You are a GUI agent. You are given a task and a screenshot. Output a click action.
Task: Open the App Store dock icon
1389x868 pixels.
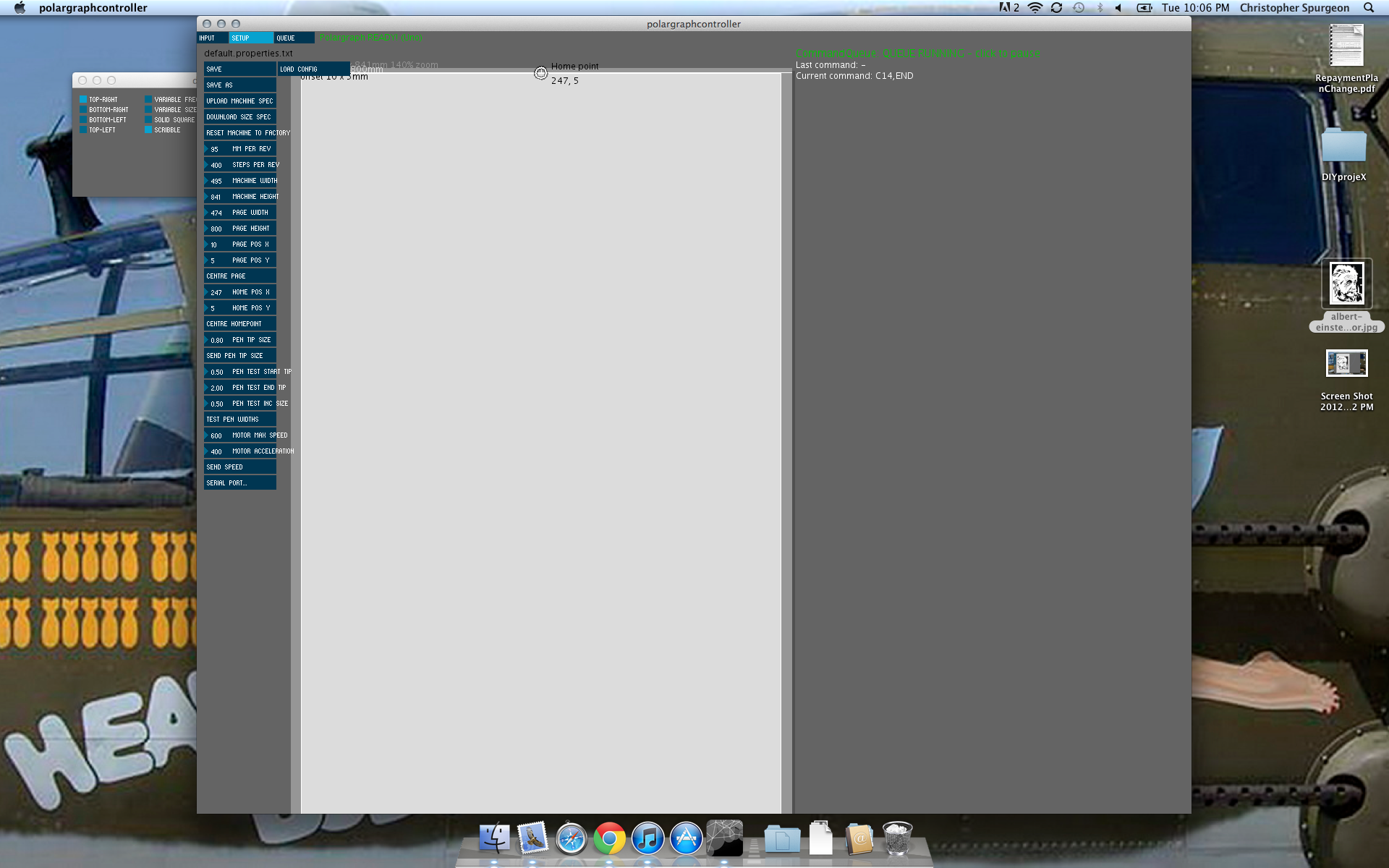(x=686, y=839)
